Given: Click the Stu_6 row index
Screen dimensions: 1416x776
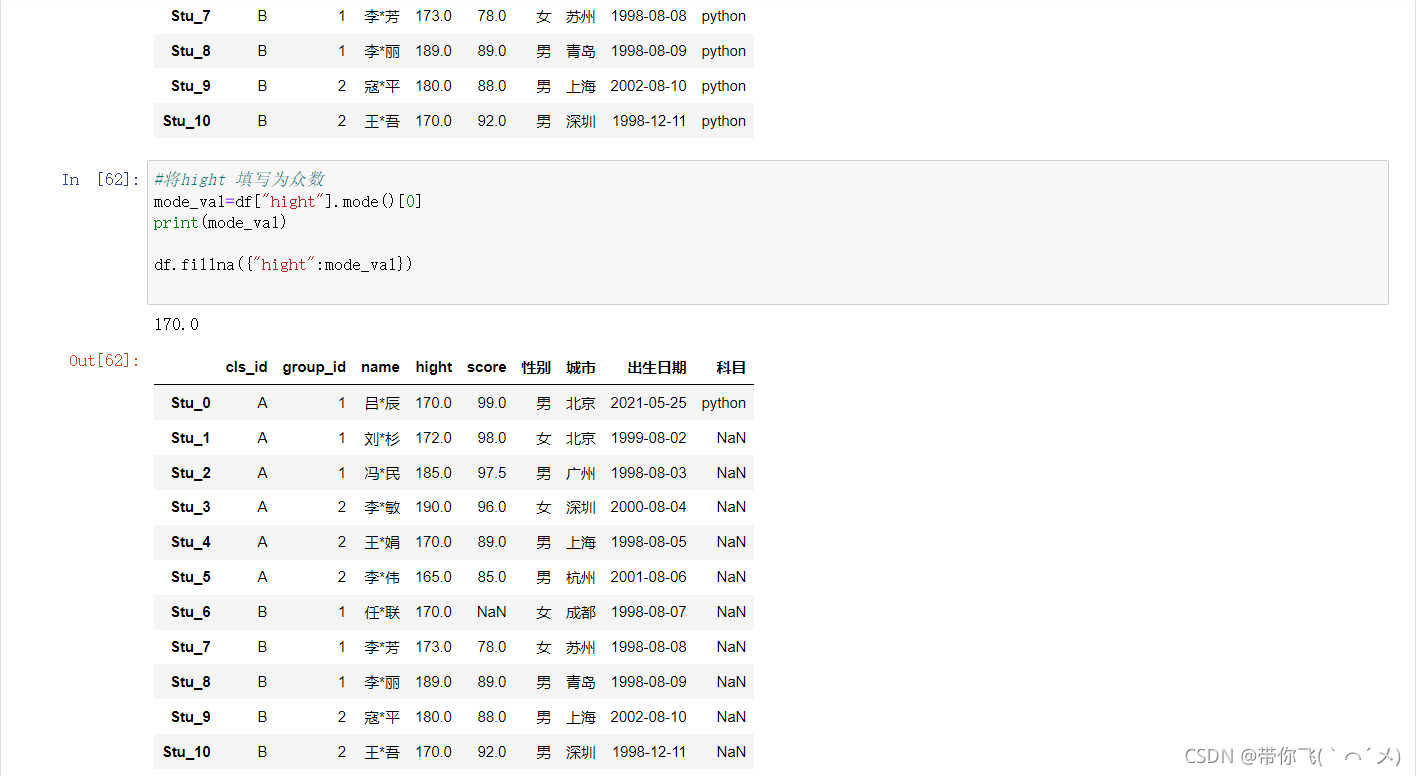Looking at the screenshot, I should (x=191, y=612).
